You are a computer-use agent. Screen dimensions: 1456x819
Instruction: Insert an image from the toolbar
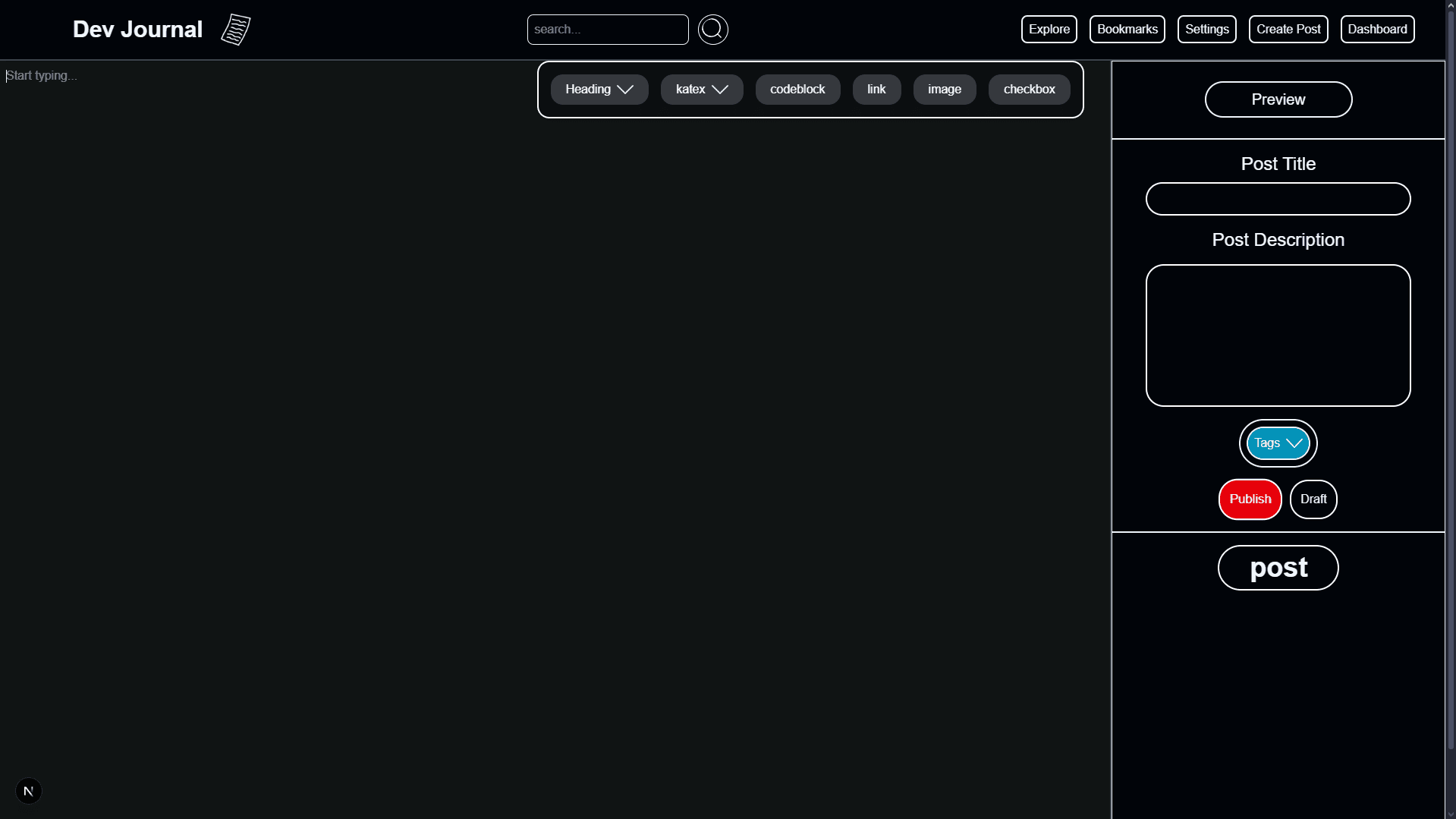945,90
